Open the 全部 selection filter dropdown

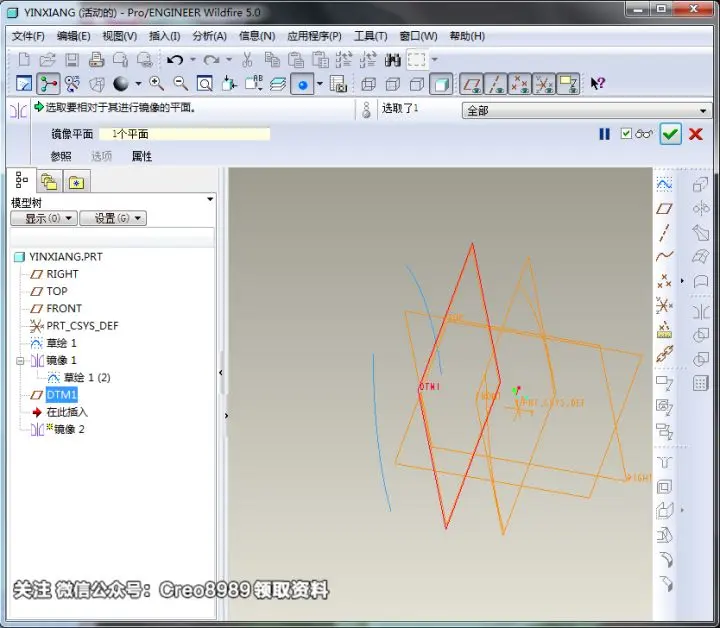pos(586,111)
